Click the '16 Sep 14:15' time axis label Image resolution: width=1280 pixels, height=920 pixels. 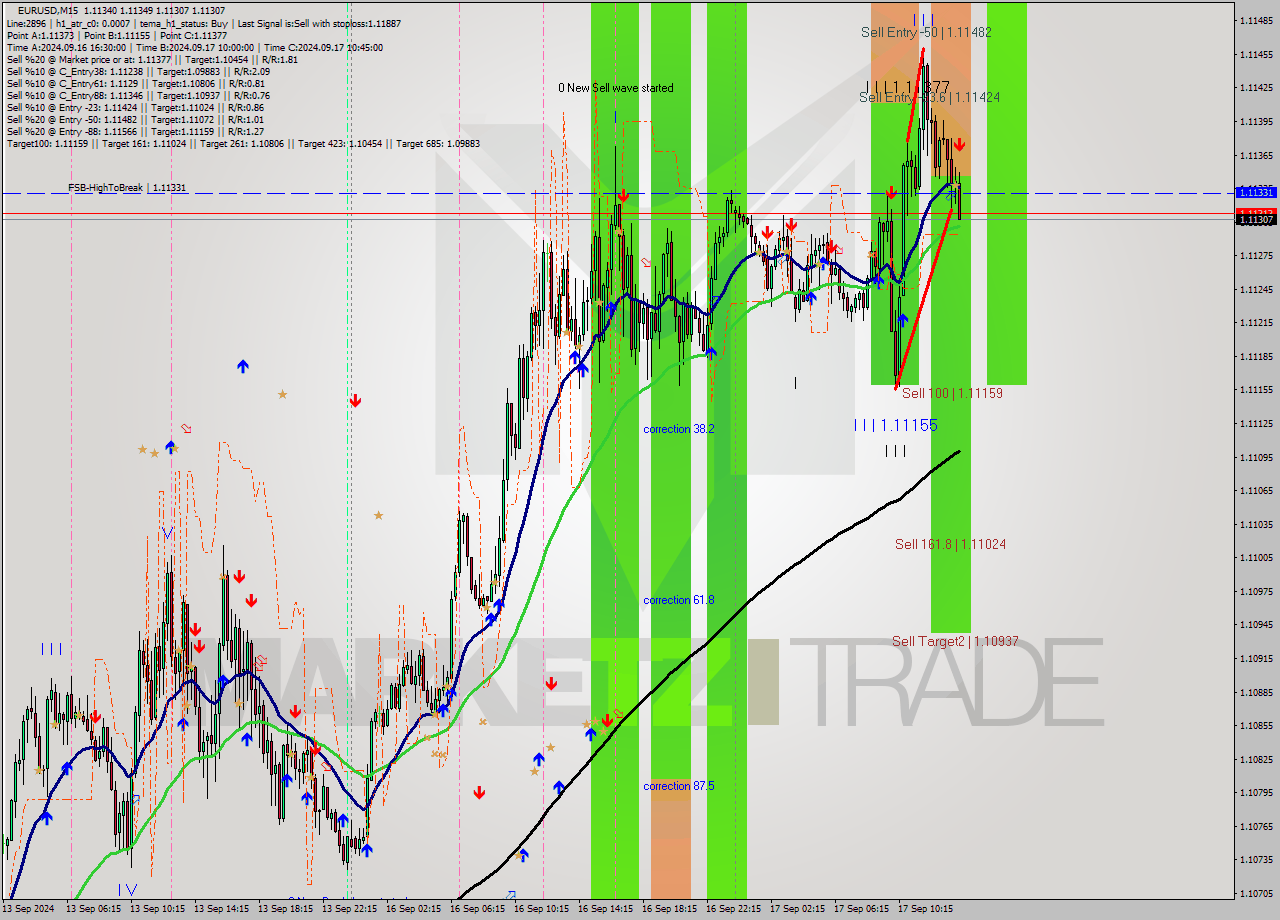click(605, 909)
